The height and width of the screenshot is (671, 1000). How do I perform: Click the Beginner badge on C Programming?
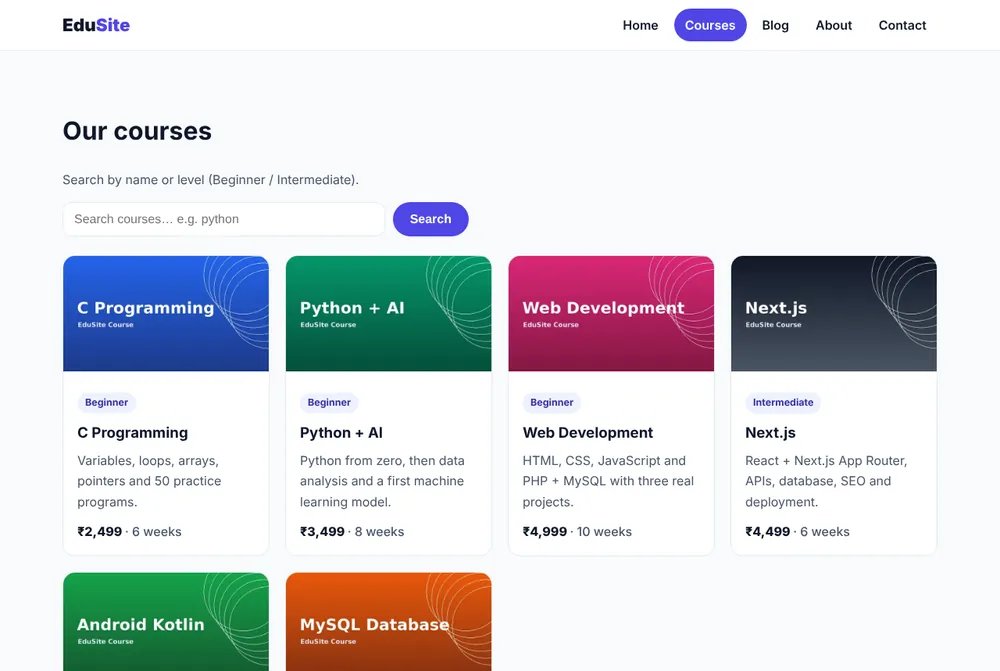(107, 402)
